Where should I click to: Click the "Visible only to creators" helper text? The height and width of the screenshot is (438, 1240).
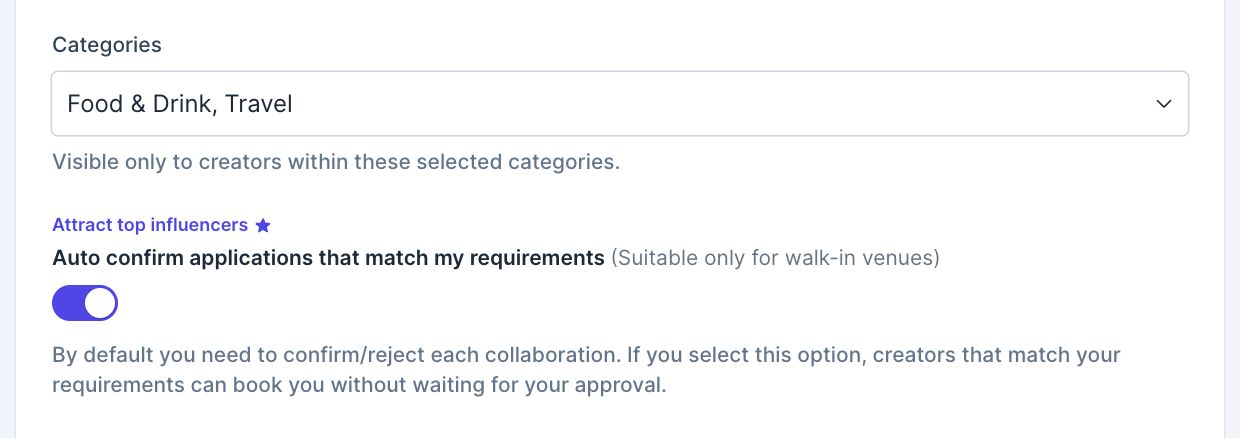(x=170, y=162)
